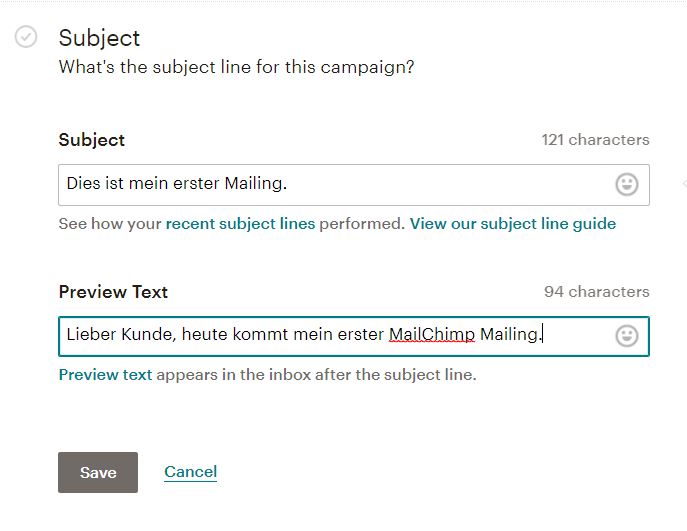
Task: Click the 121 characters counter
Action: tap(595, 140)
